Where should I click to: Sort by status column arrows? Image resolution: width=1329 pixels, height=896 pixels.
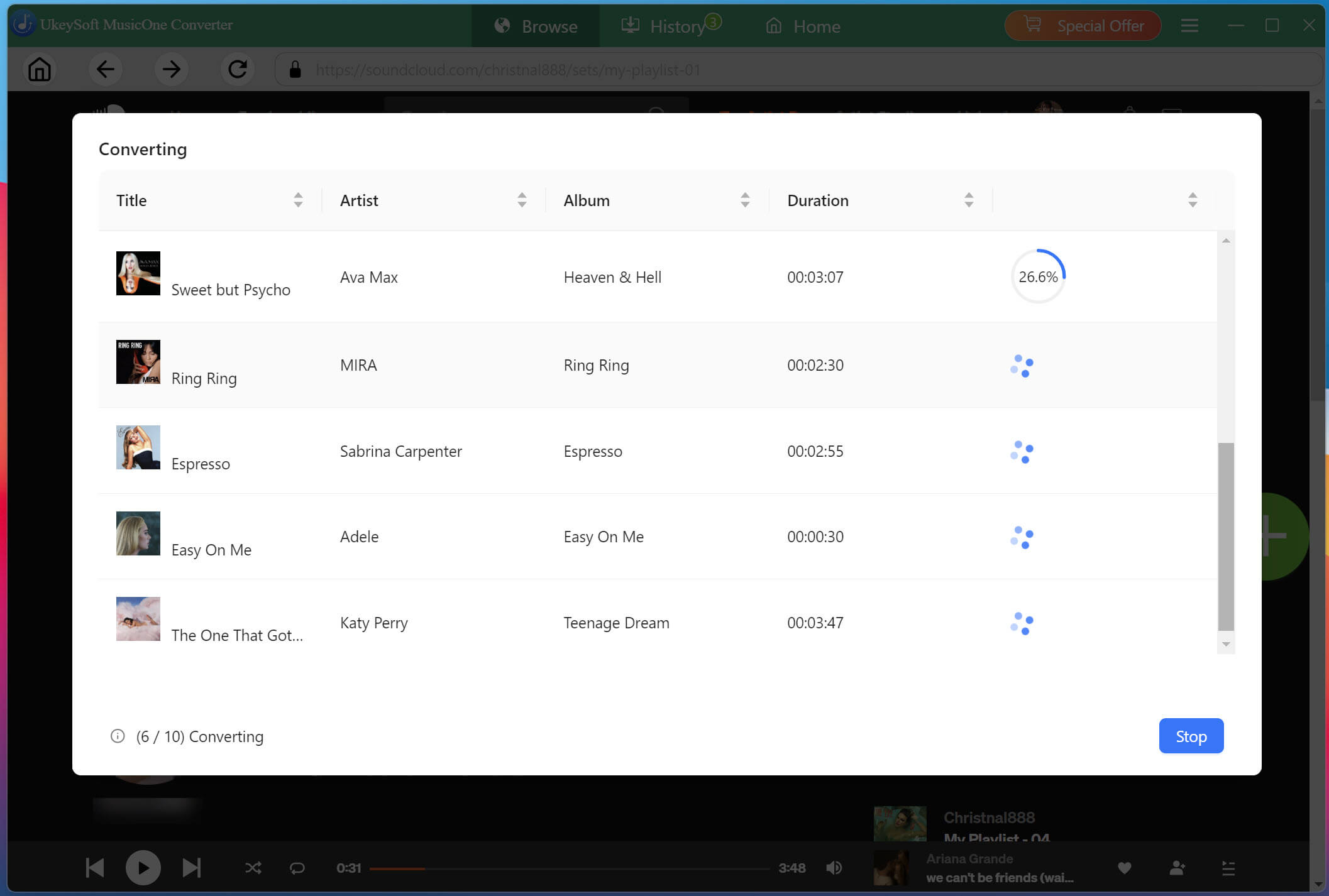1193,200
